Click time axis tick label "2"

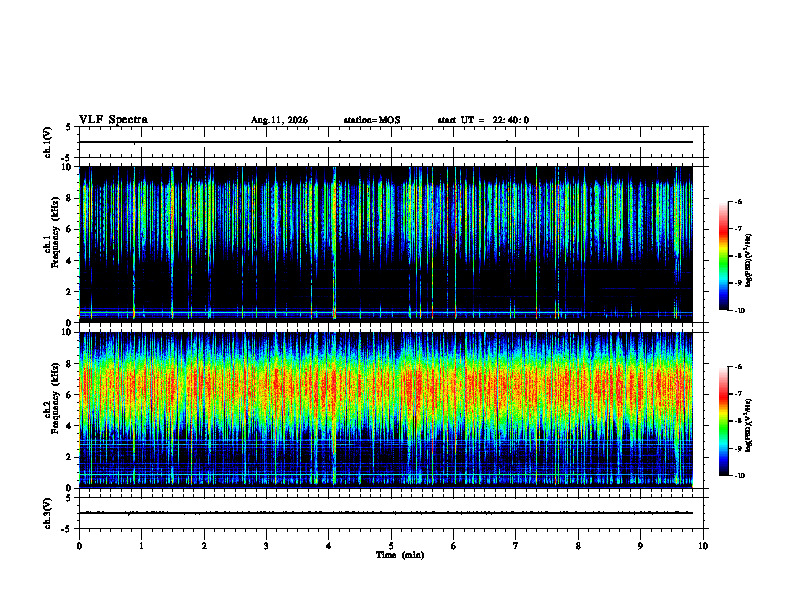(204, 546)
